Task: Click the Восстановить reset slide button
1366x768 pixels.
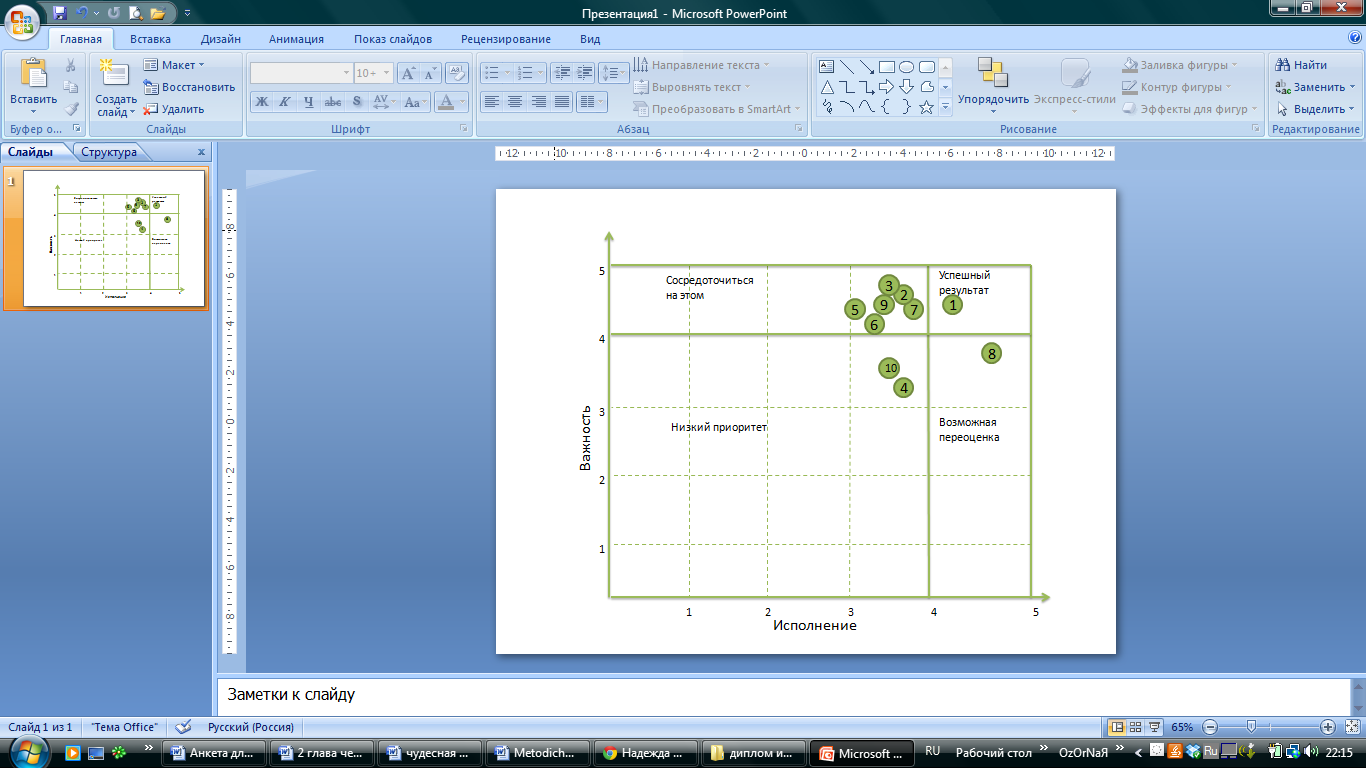Action: click(189, 87)
